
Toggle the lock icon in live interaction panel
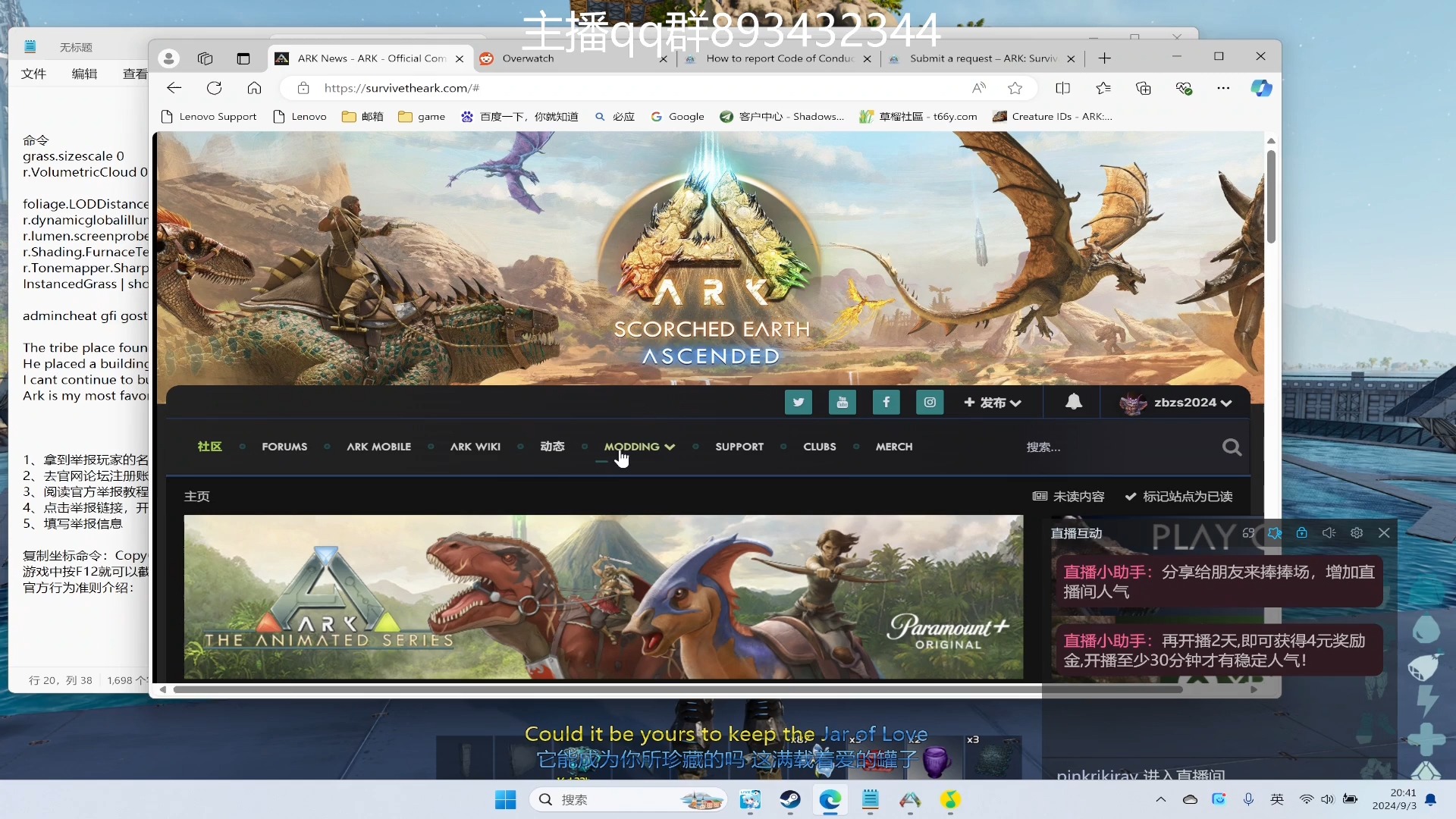1302,533
